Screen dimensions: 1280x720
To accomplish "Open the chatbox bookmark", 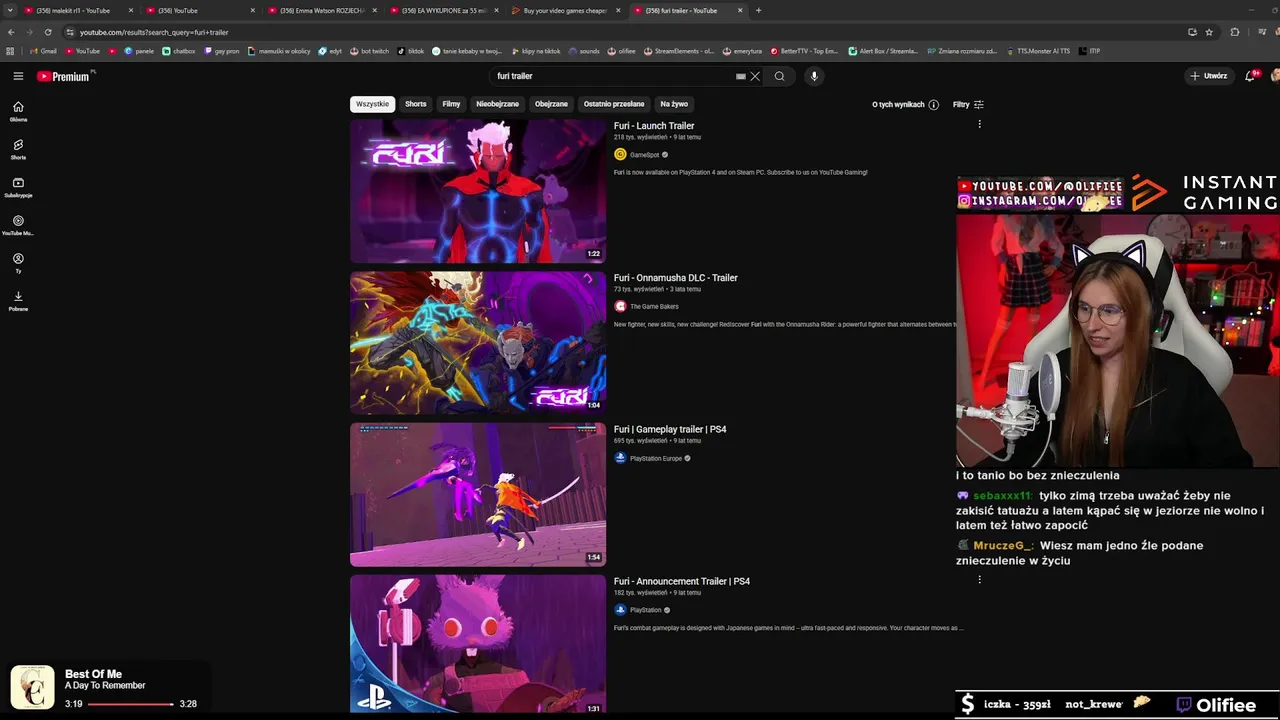I will pyautogui.click(x=179, y=51).
